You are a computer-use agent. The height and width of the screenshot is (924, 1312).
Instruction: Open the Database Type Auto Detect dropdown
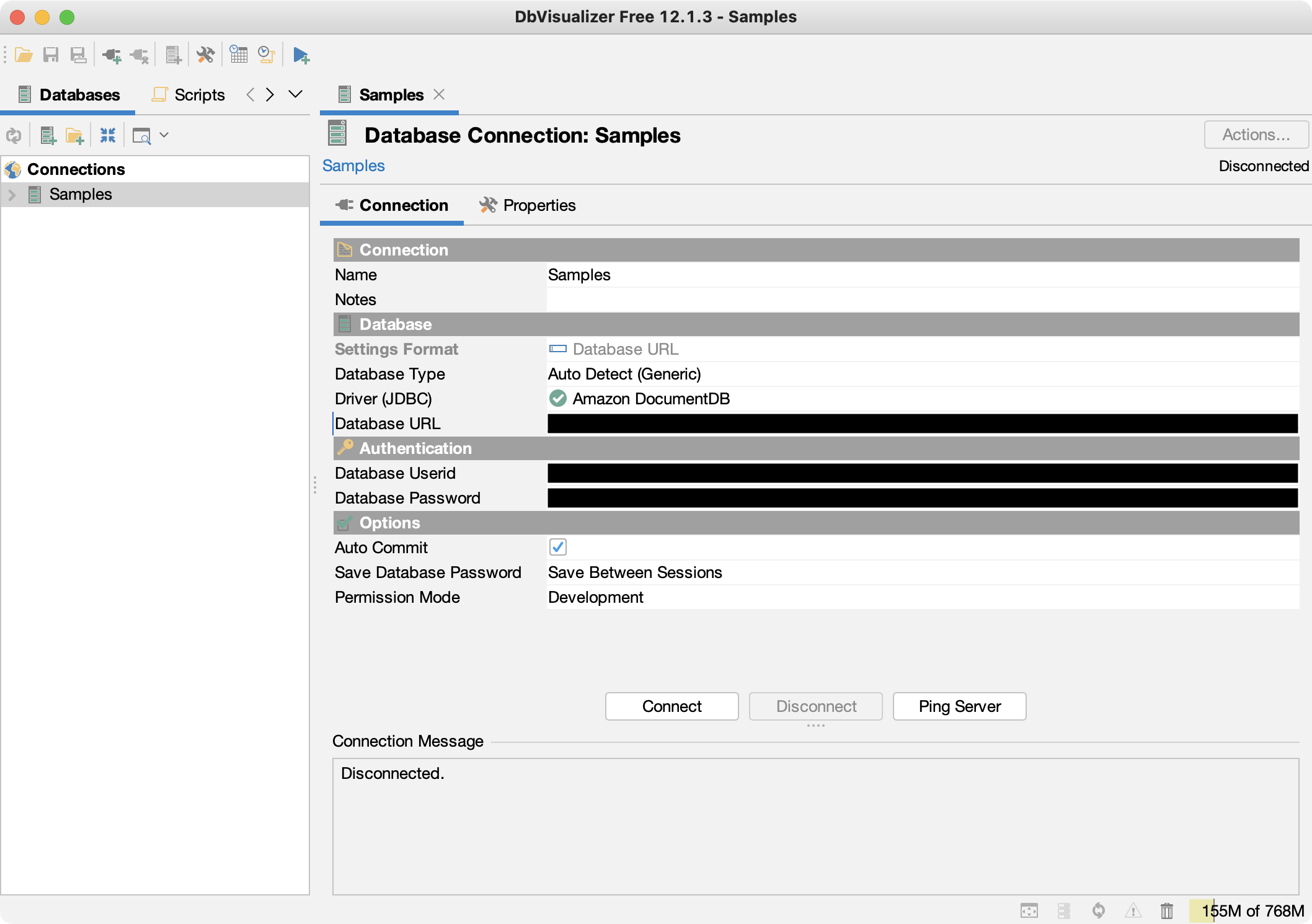point(624,374)
